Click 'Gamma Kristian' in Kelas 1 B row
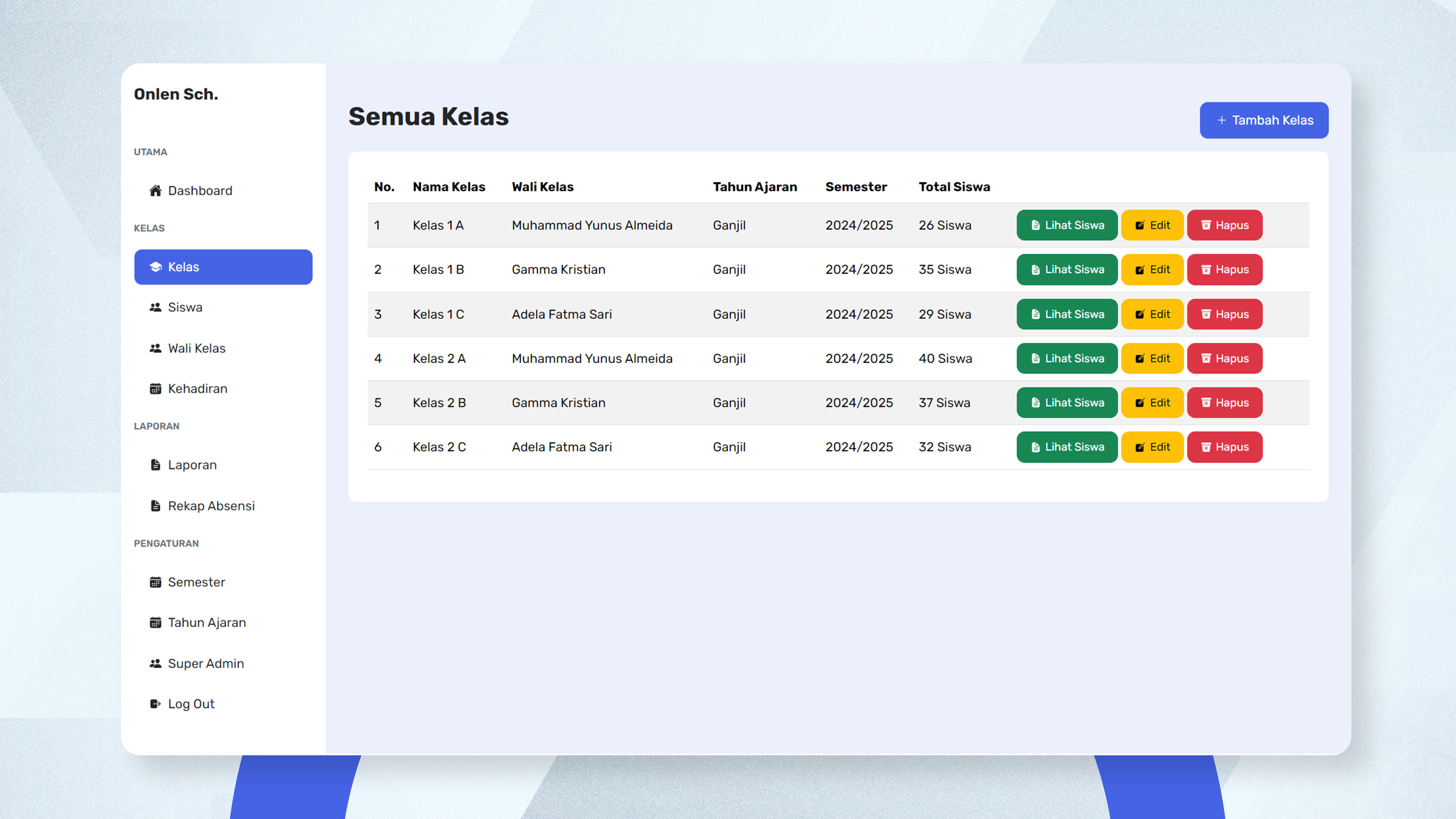 (x=559, y=270)
